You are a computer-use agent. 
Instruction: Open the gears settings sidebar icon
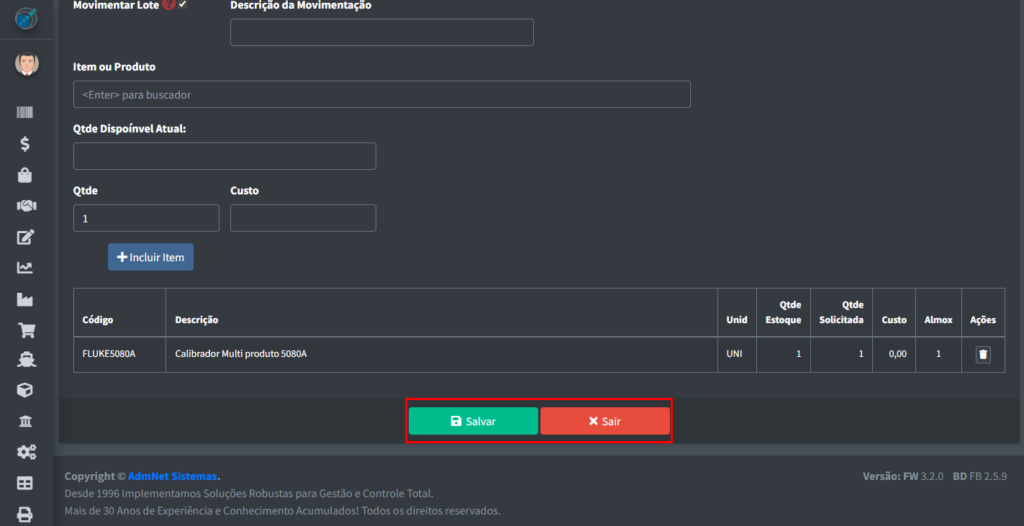25,452
